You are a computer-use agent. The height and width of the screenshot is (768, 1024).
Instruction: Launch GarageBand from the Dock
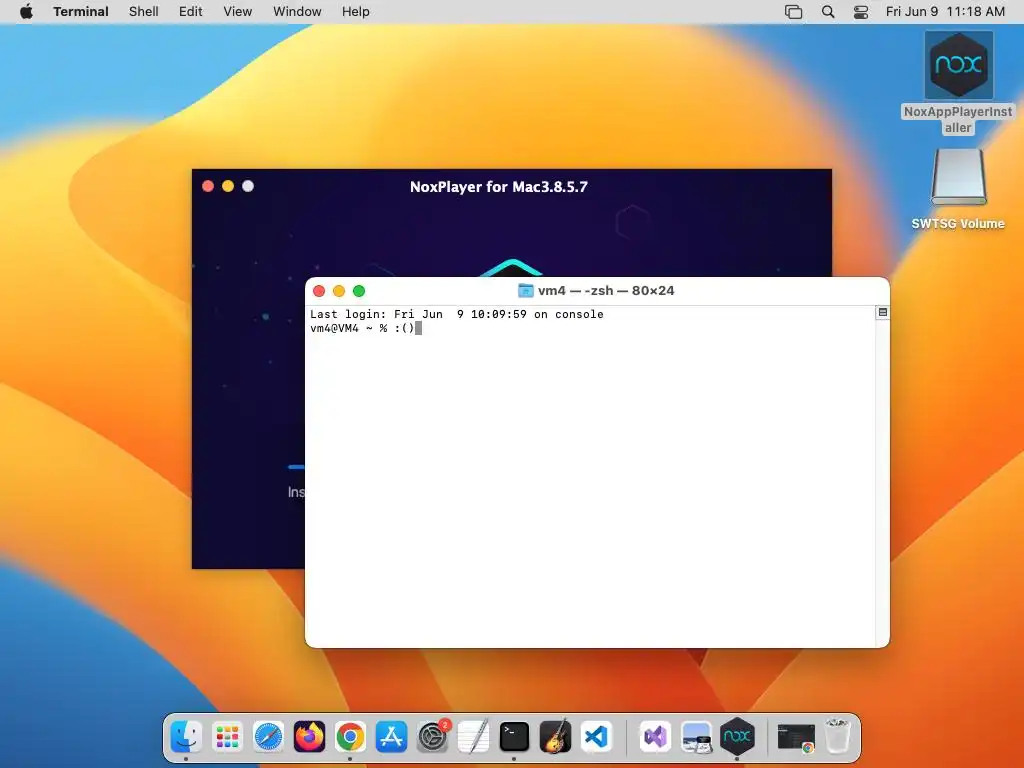pos(556,737)
